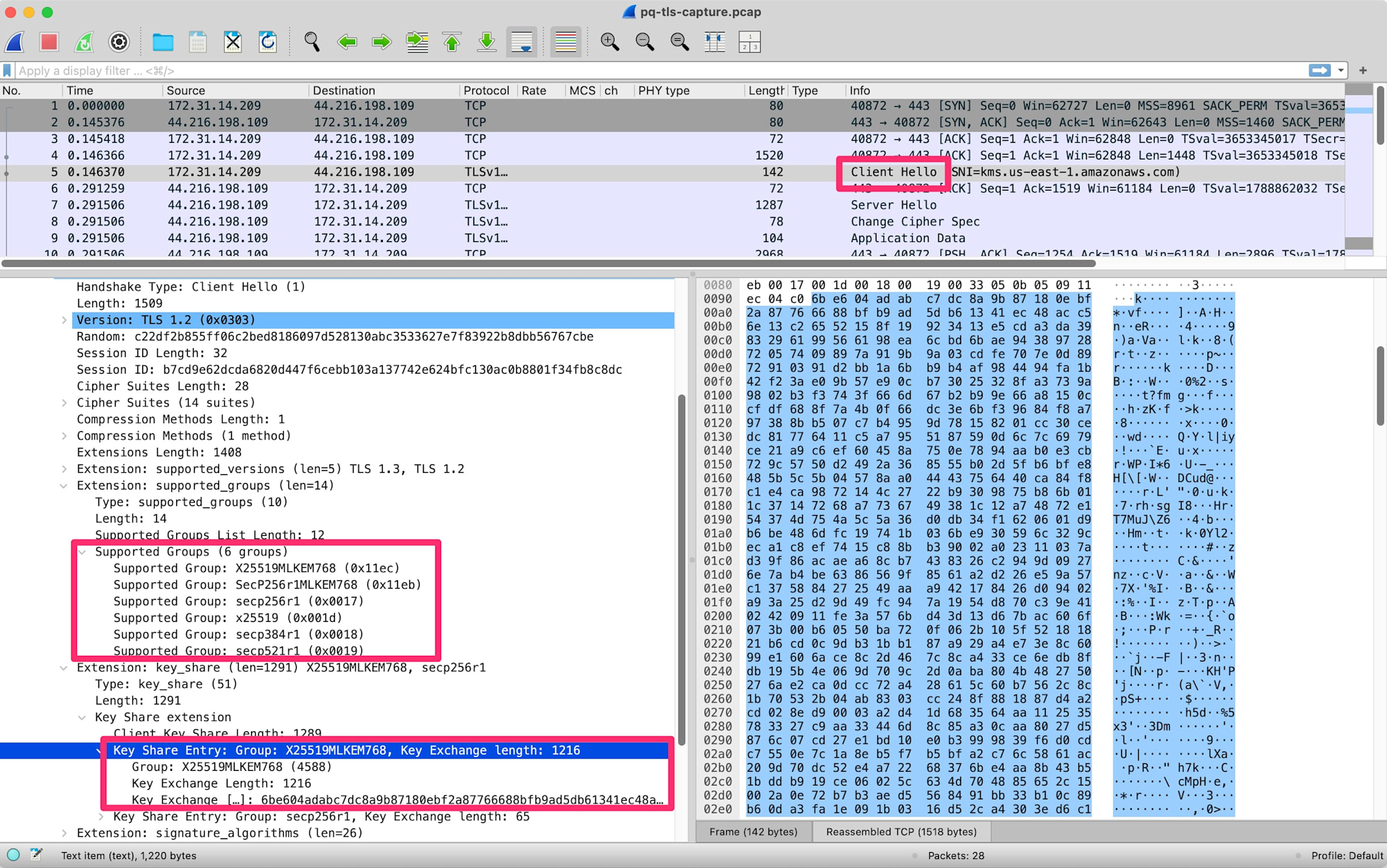Jump to the first packet
1387x868 pixels.
tap(451, 42)
